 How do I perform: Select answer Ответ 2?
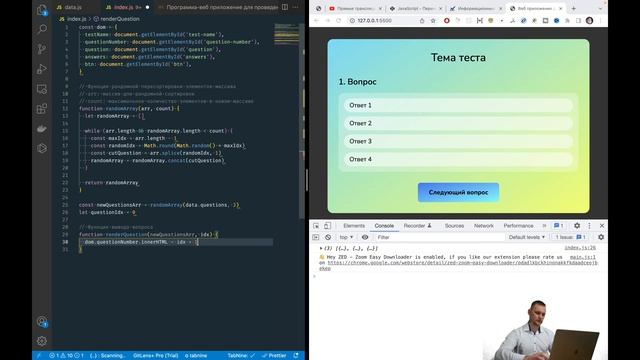pyautogui.click(x=458, y=123)
